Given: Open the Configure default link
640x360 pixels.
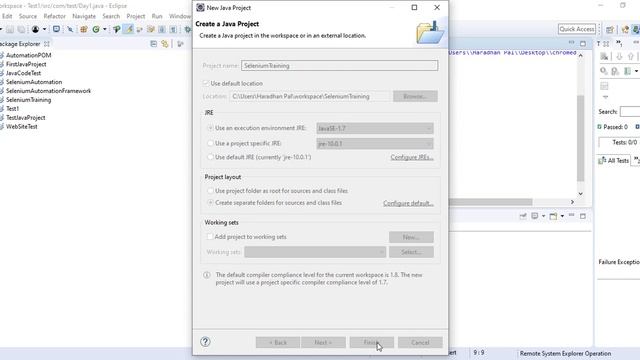Looking at the screenshot, I should pos(408,203).
